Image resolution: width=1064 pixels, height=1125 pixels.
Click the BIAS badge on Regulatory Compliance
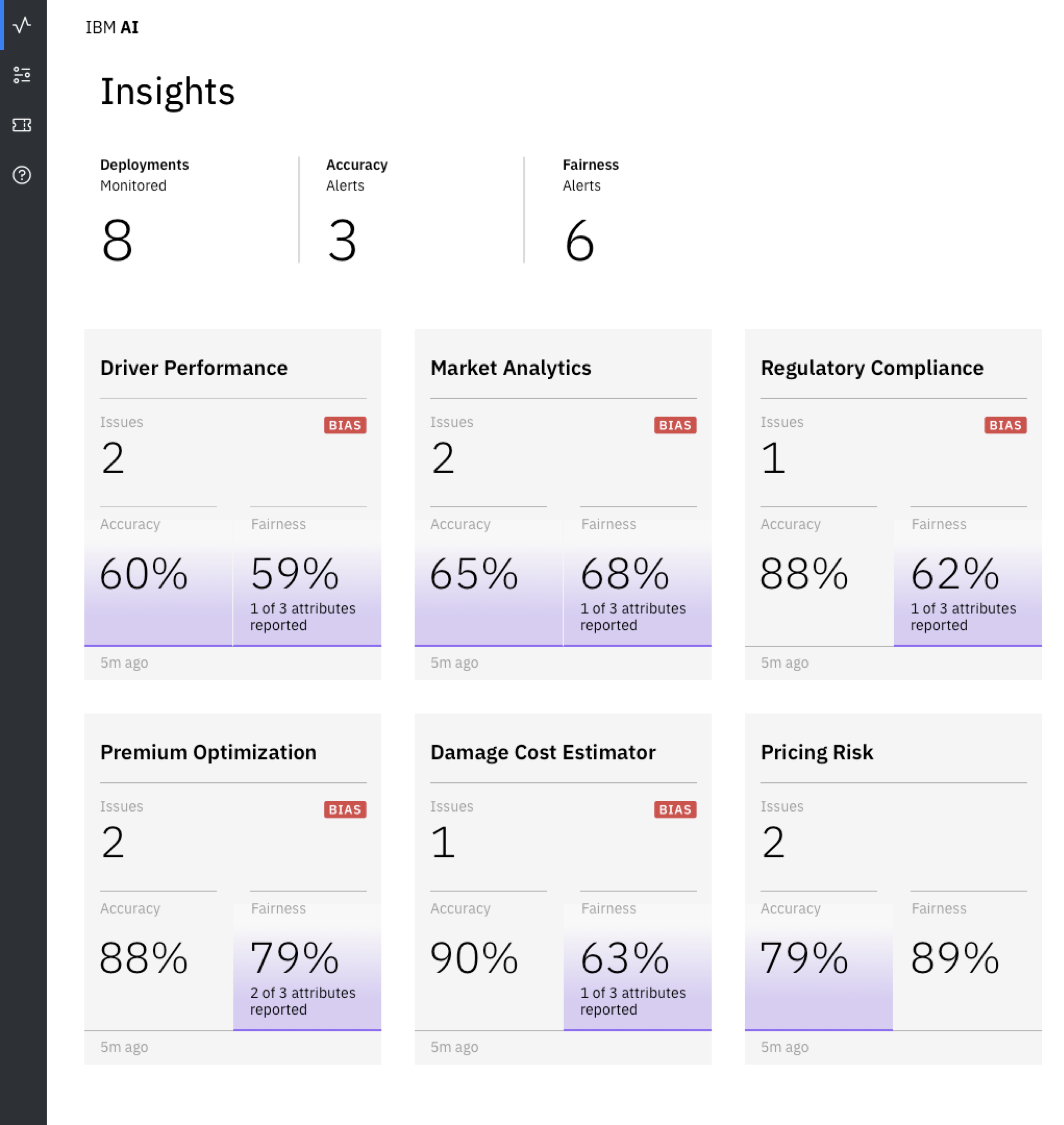[1005, 425]
